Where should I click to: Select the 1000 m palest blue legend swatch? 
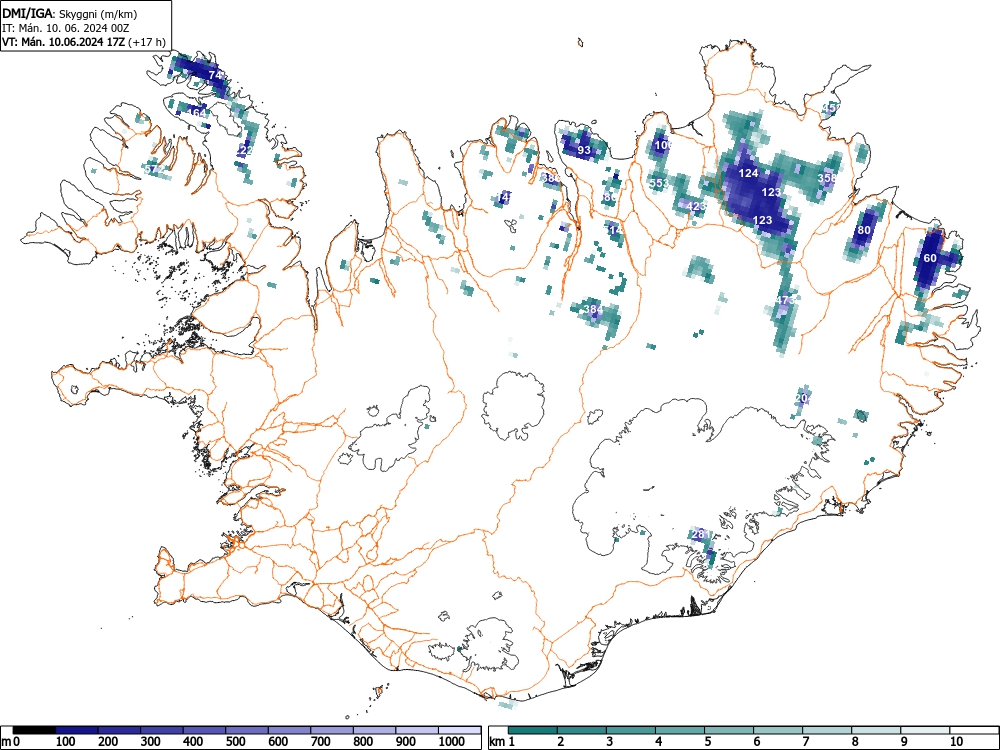(460, 730)
